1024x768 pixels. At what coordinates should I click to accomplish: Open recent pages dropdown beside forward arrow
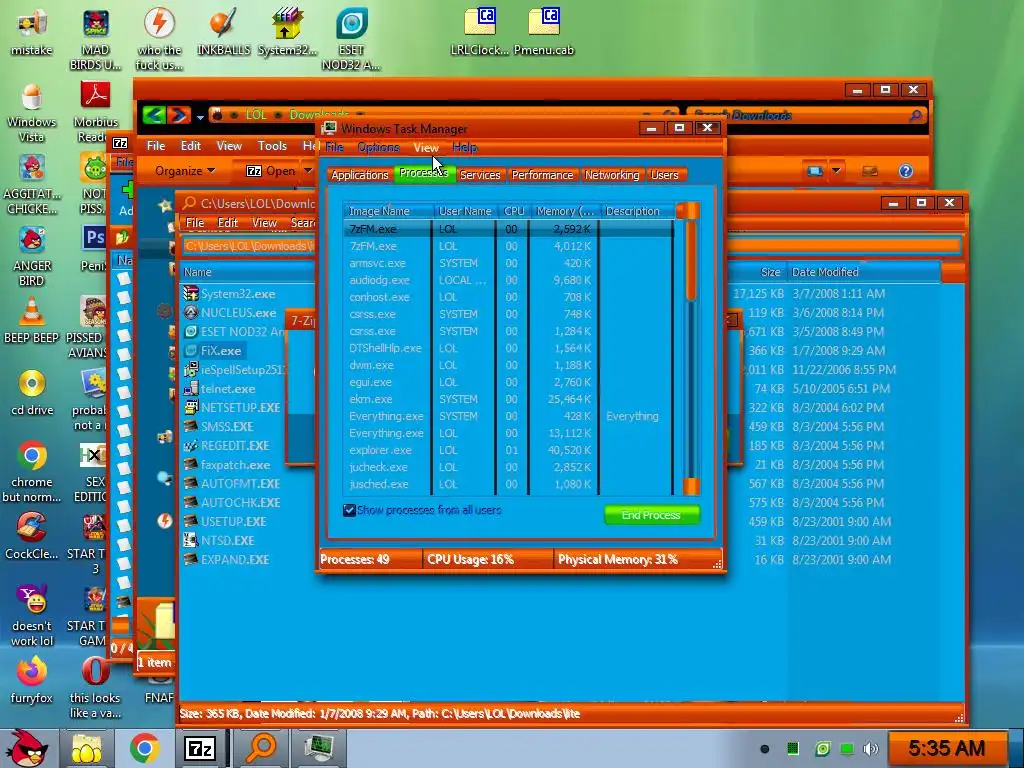pyautogui.click(x=200, y=117)
